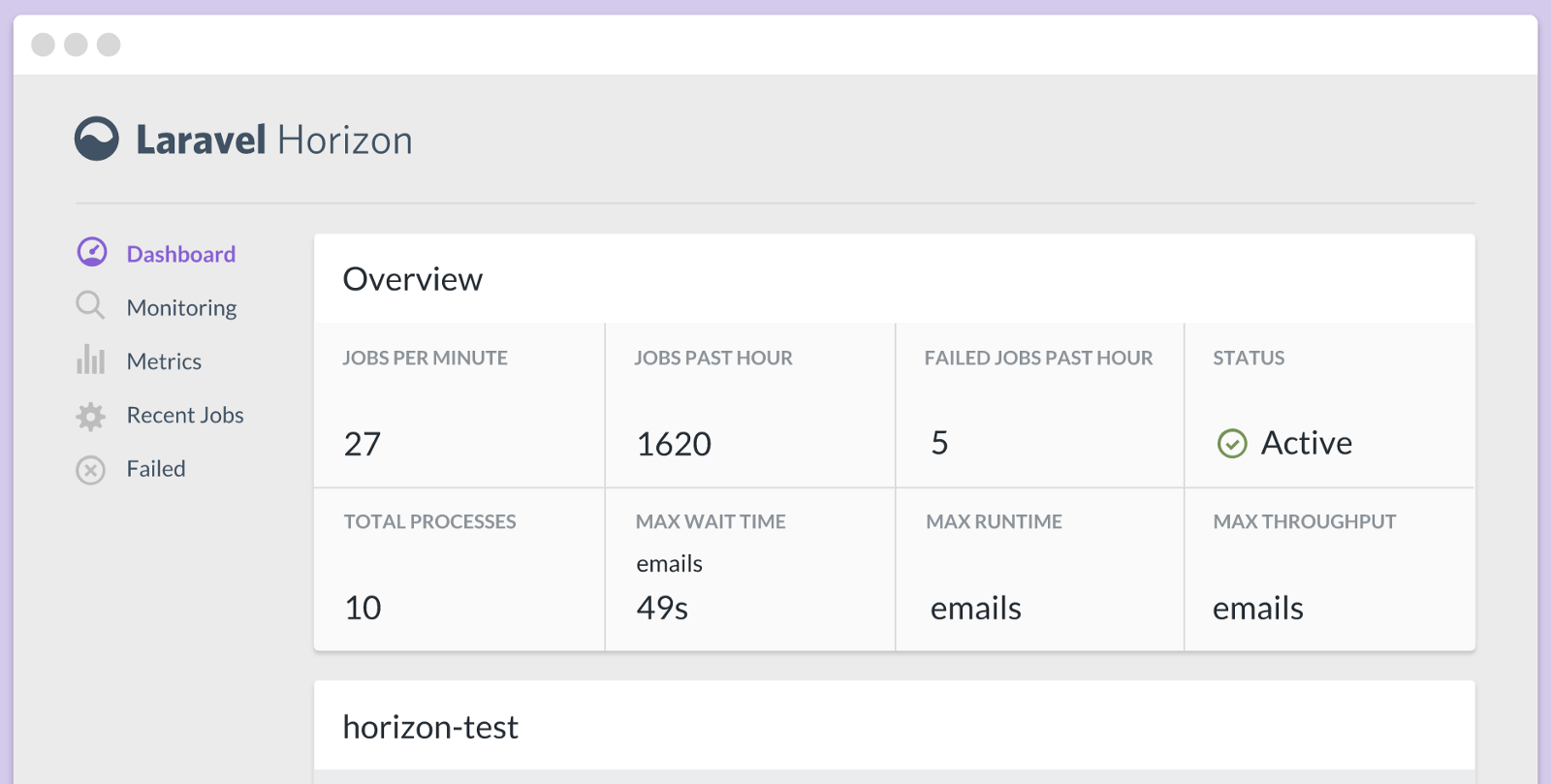Select the Status label
Image resolution: width=1551 pixels, height=784 pixels.
click(1249, 358)
